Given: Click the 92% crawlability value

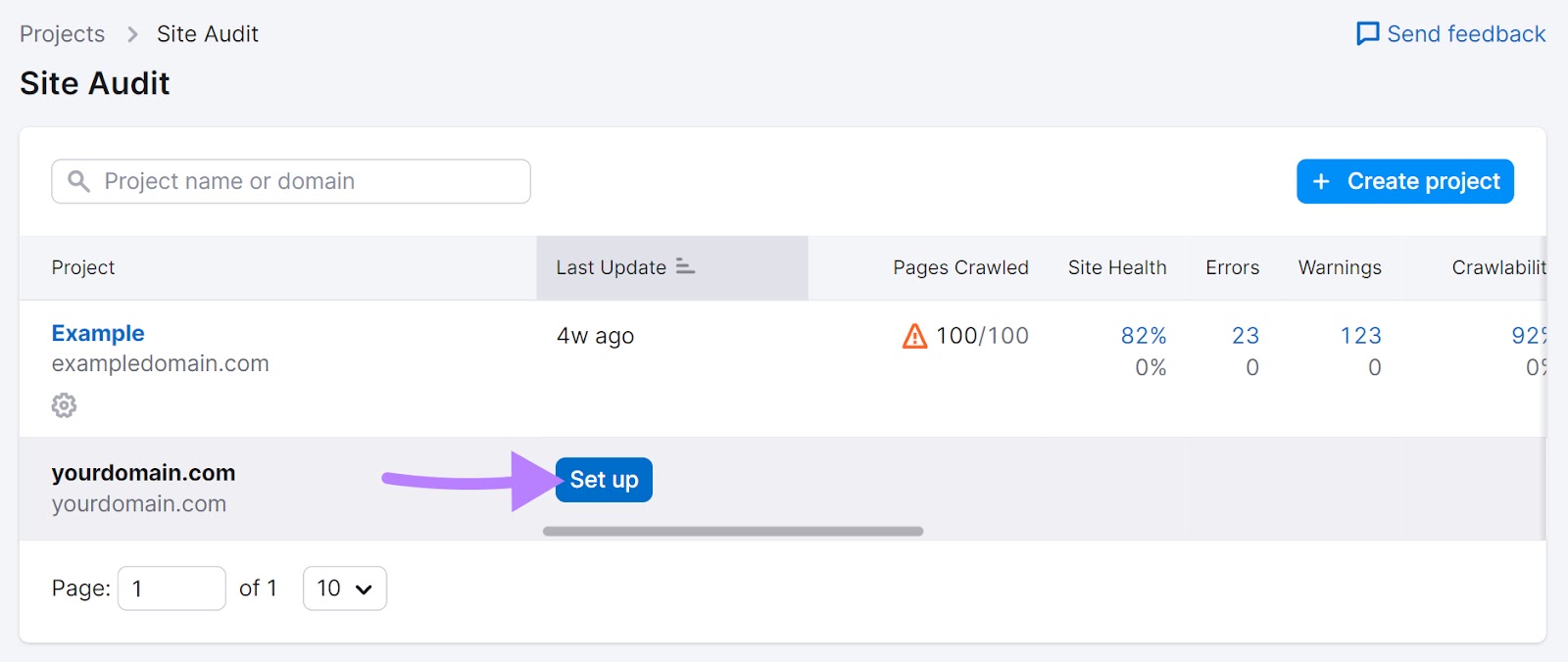Looking at the screenshot, I should 1528,336.
